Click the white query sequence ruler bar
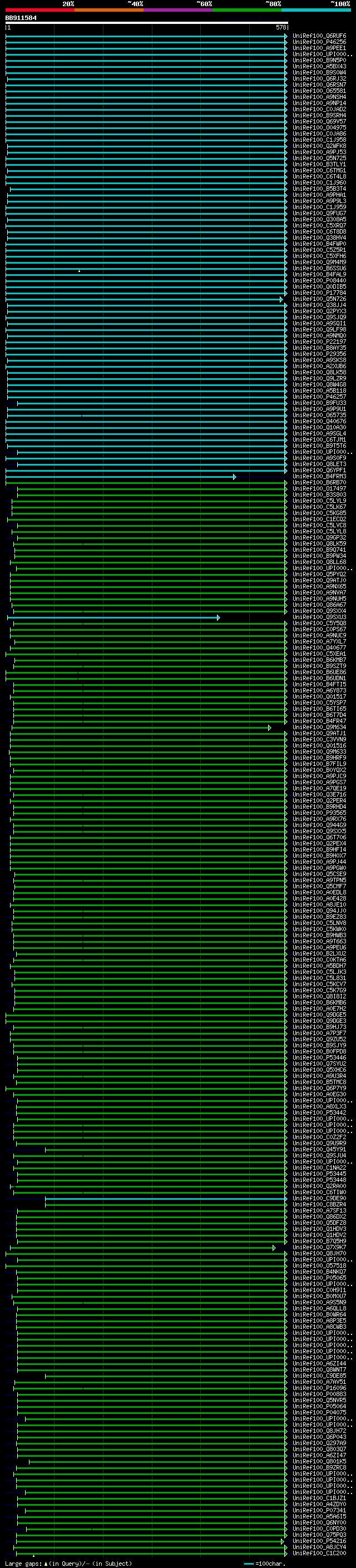This screenshot has height=1568, width=356. pos(146,22)
